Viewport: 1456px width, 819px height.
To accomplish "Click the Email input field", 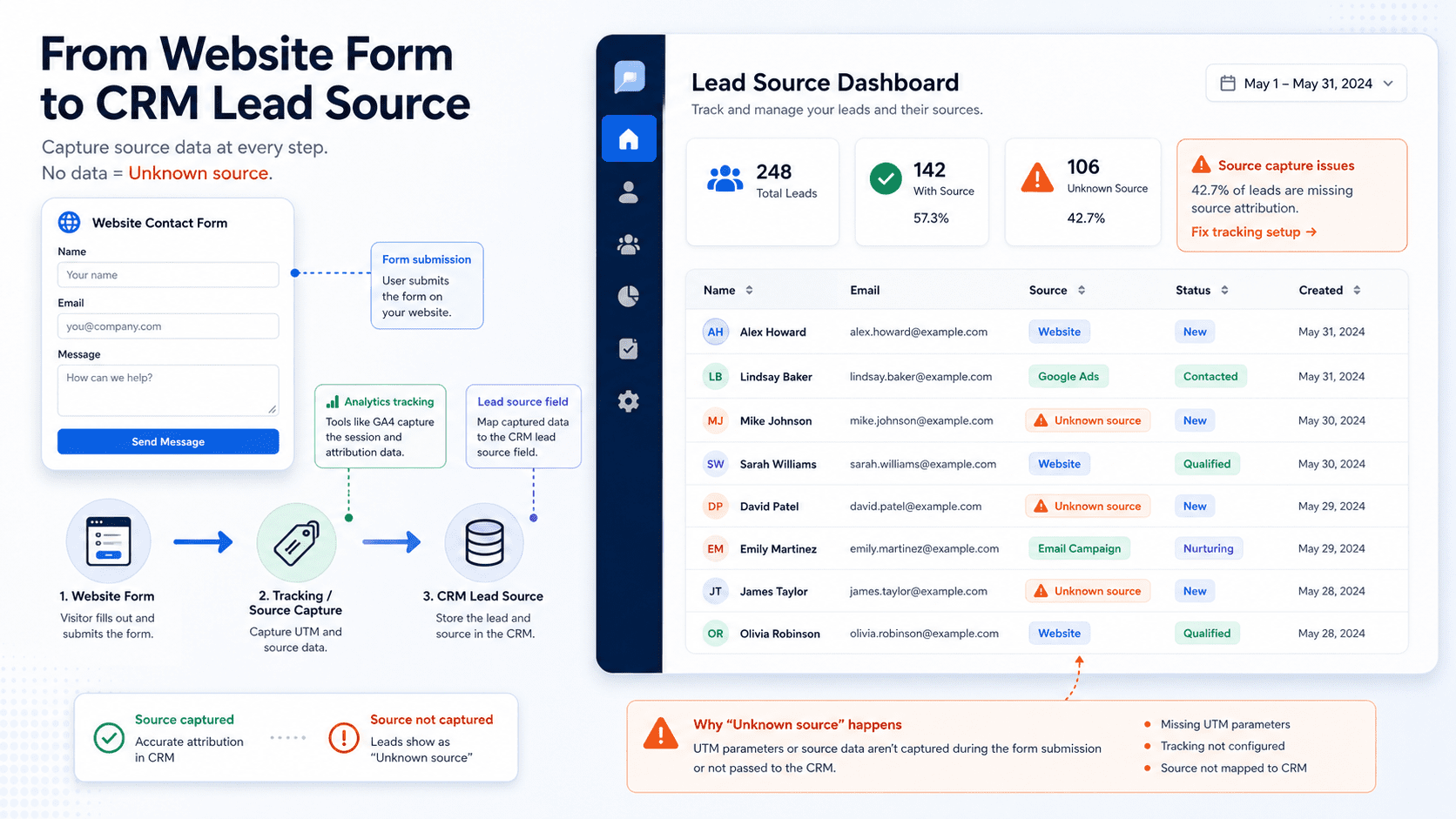I will (x=168, y=326).
